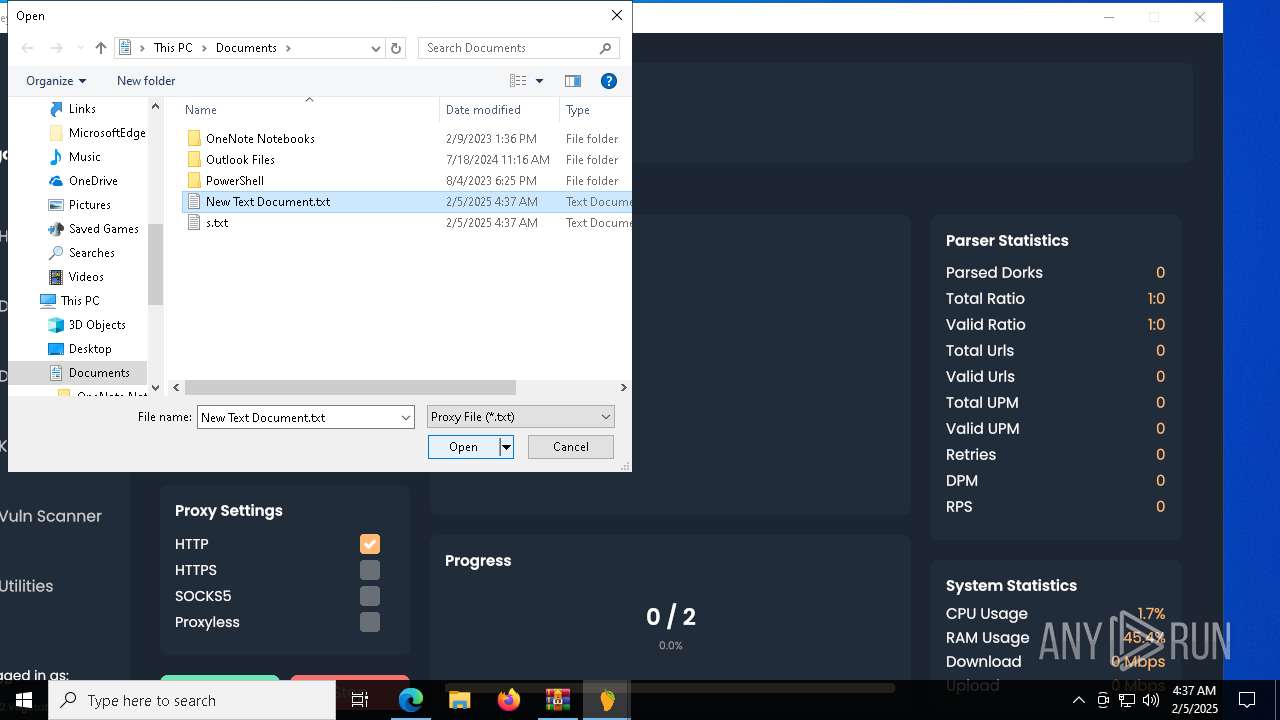Go forward in the Open dialog
The image size is (1280, 720).
tap(56, 48)
